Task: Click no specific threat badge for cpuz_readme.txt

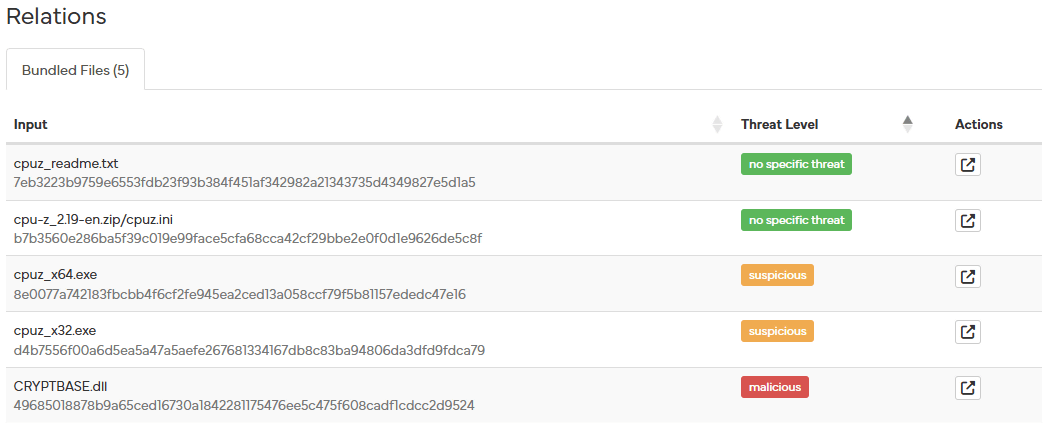Action: pos(796,164)
